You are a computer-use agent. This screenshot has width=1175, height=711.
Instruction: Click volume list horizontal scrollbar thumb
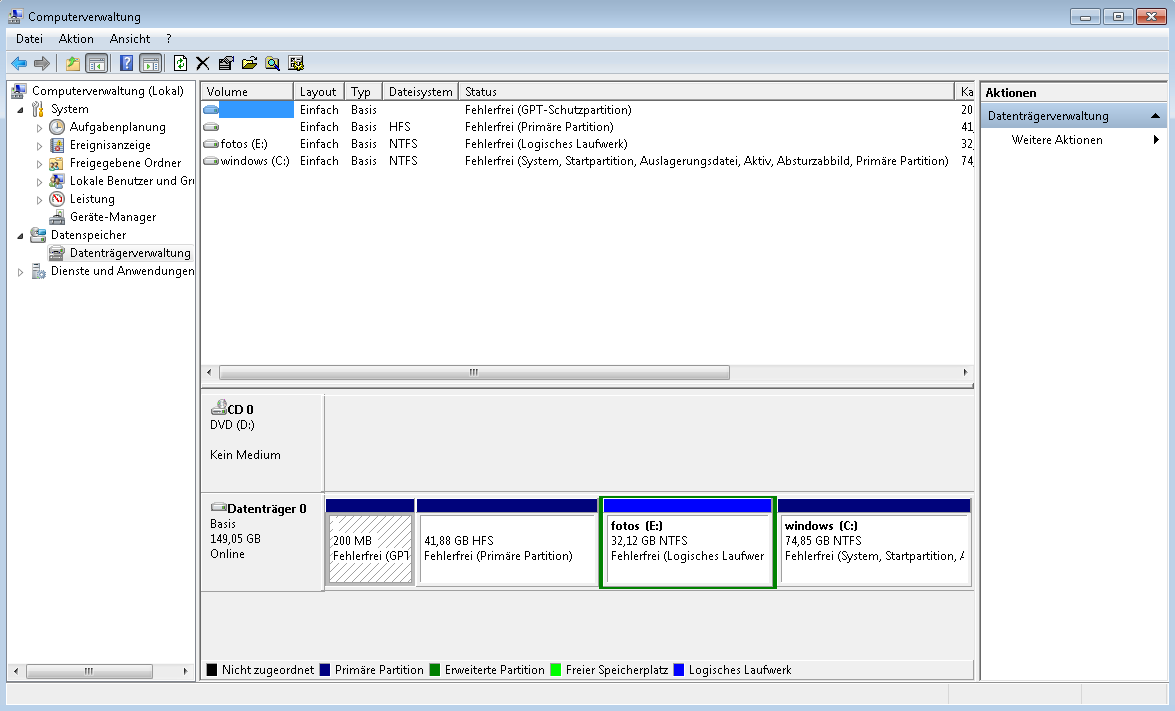474,372
